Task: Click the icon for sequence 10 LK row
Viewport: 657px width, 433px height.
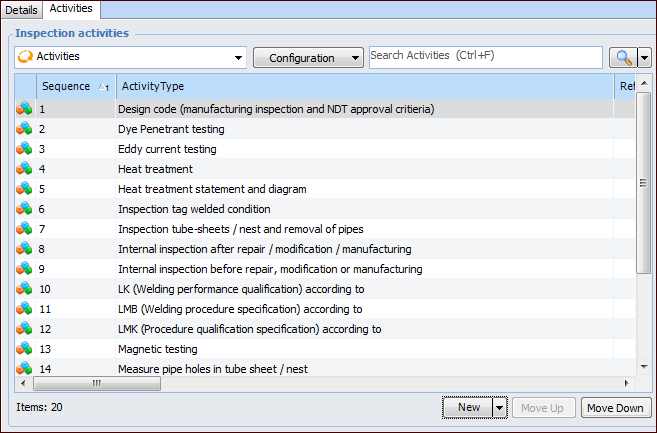Action: tap(24, 289)
